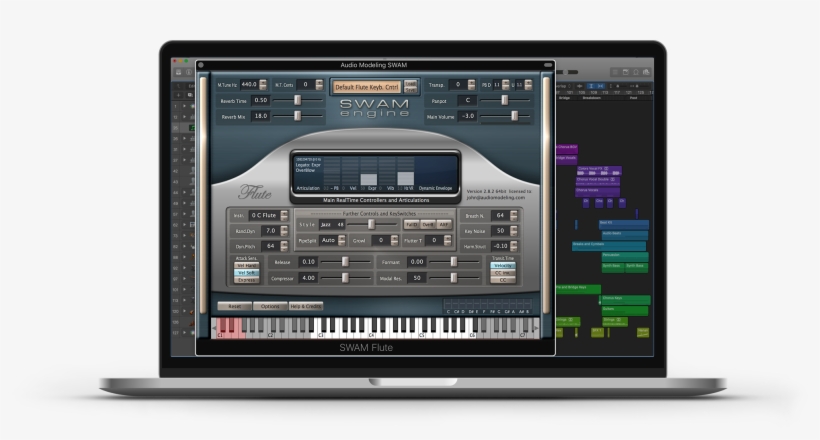820x440 pixels.
Task: Adjust the Breath N. stepper arrows
Action: point(514,216)
